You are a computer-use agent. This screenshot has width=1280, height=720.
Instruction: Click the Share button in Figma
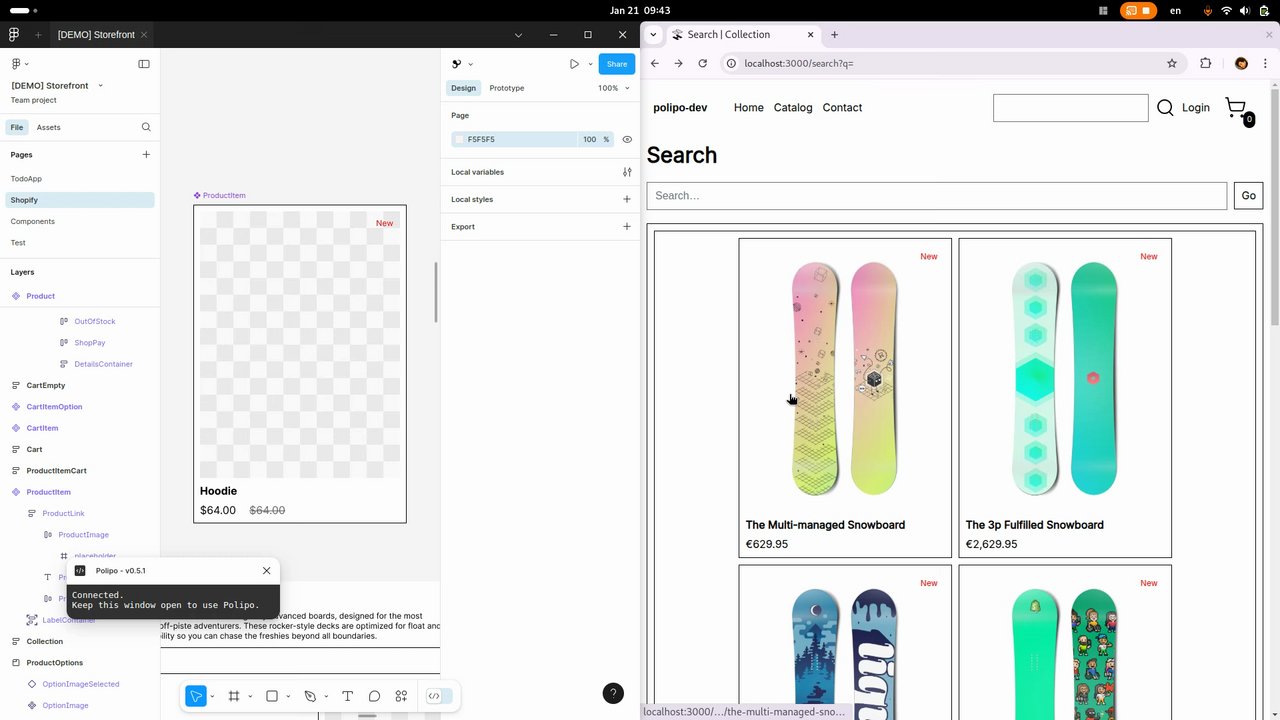617,64
